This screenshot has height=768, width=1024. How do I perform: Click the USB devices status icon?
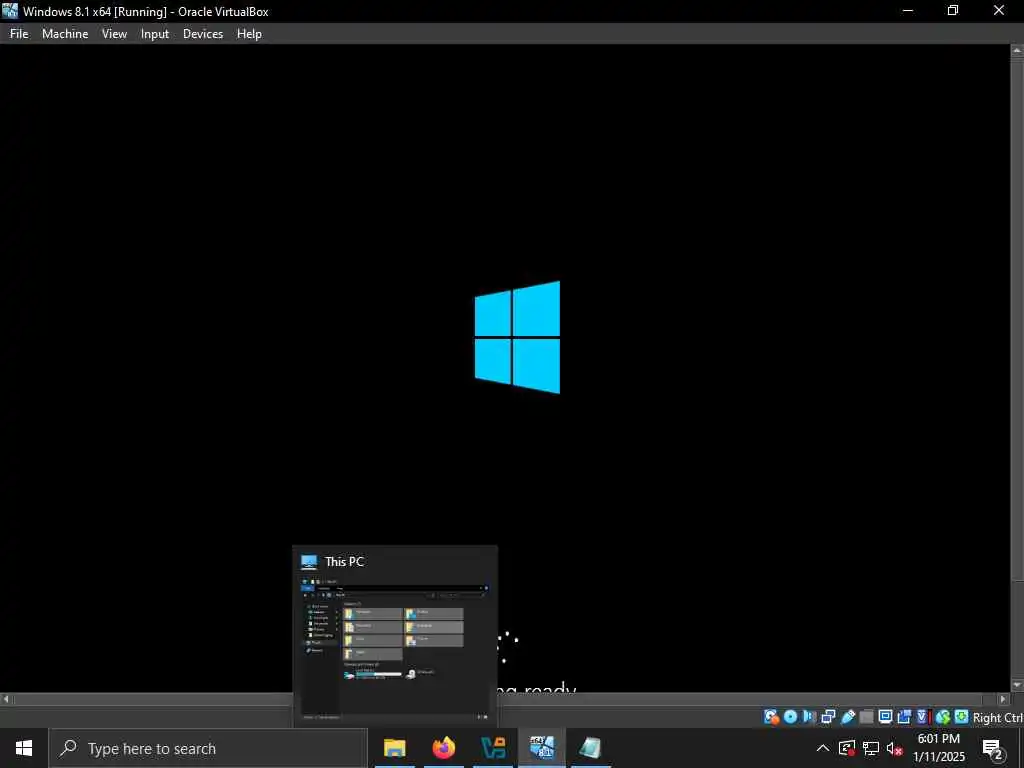click(848, 717)
